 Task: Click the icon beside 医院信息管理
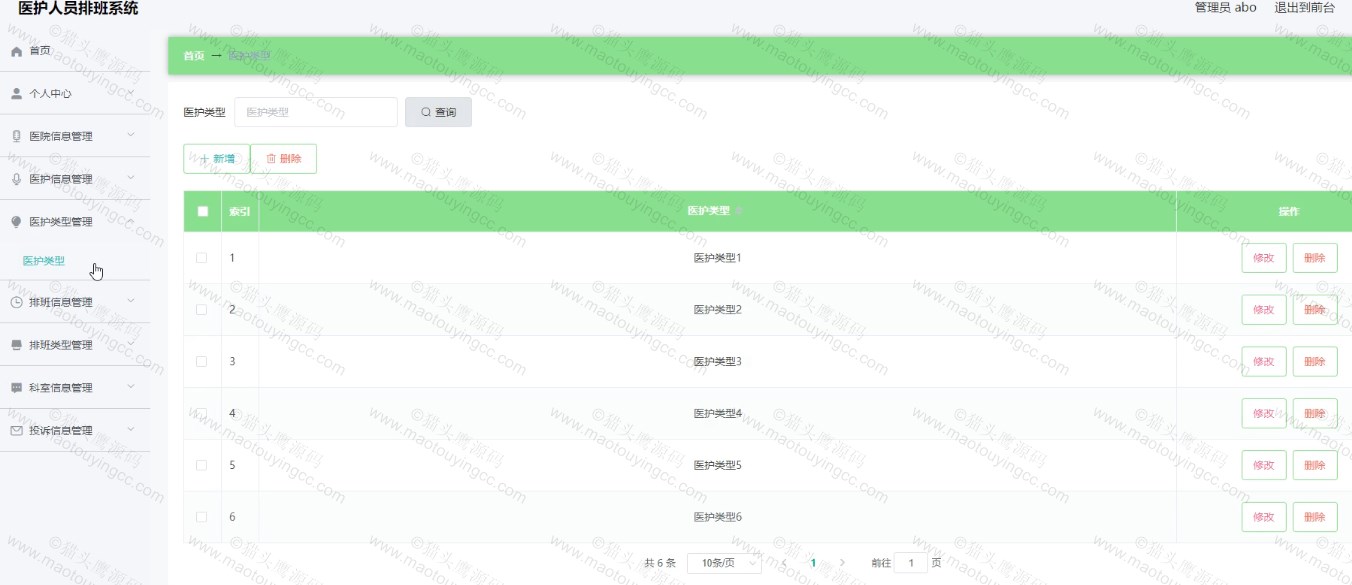pos(16,136)
